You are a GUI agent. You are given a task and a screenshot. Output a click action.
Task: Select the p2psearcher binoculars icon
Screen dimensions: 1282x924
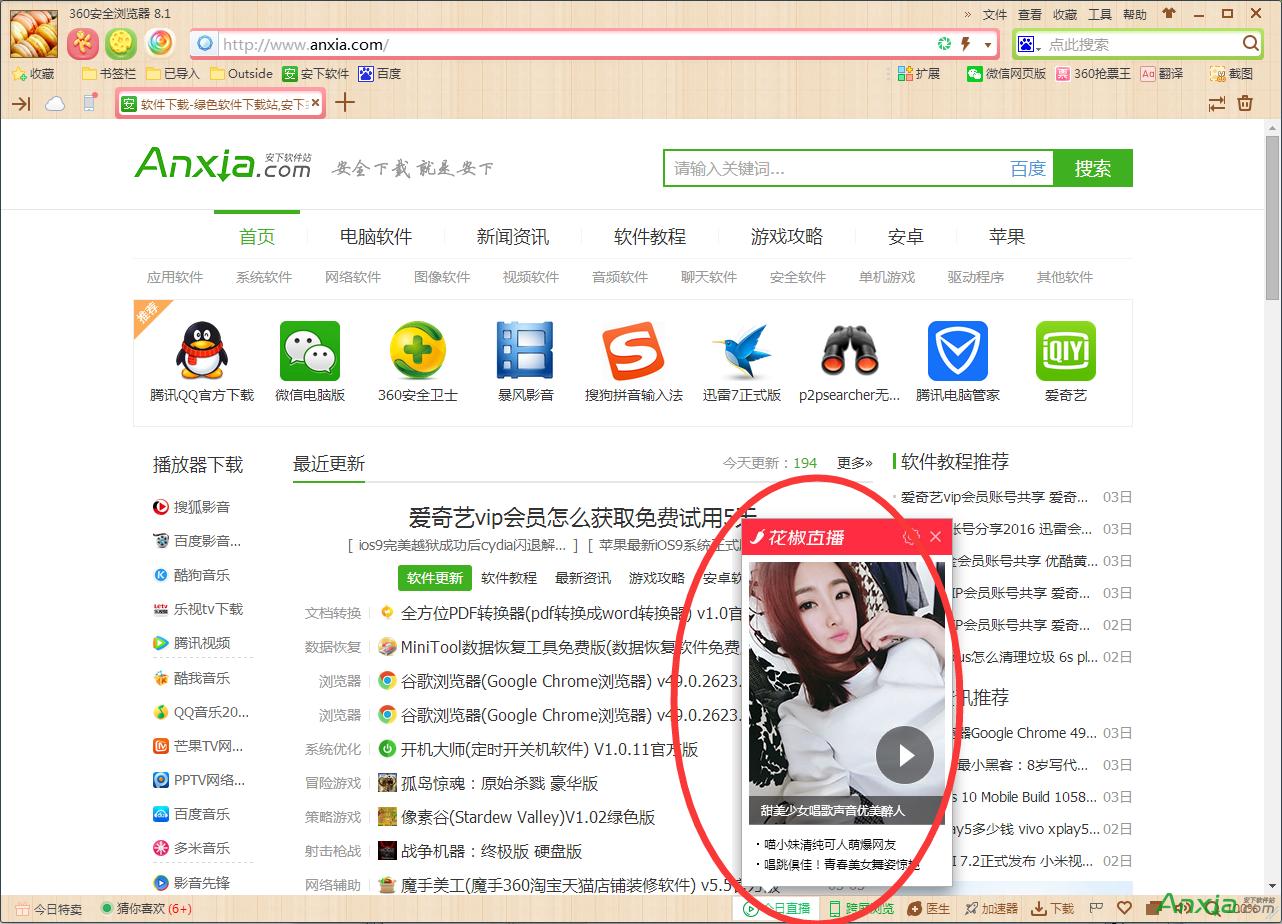pyautogui.click(x=849, y=350)
